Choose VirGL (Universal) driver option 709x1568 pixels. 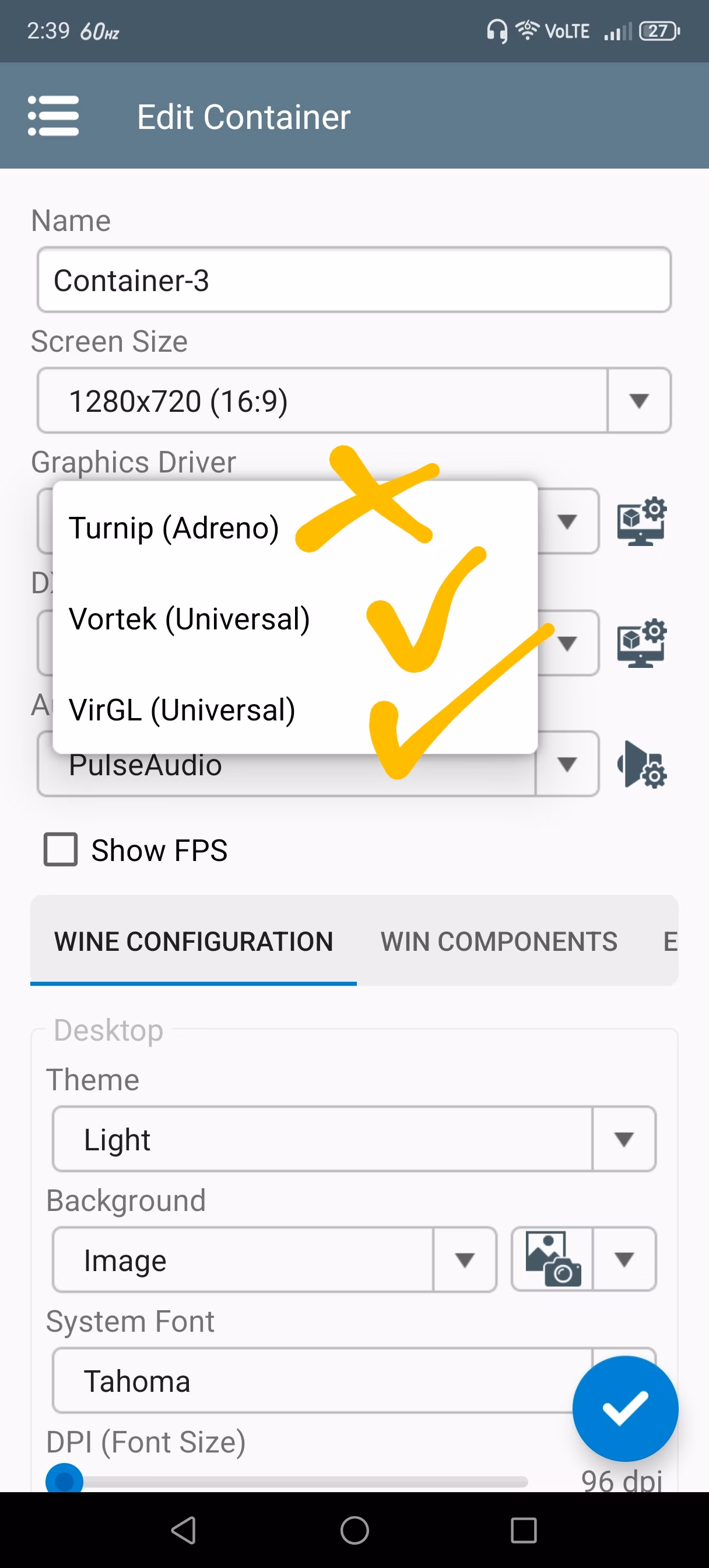pos(182,710)
